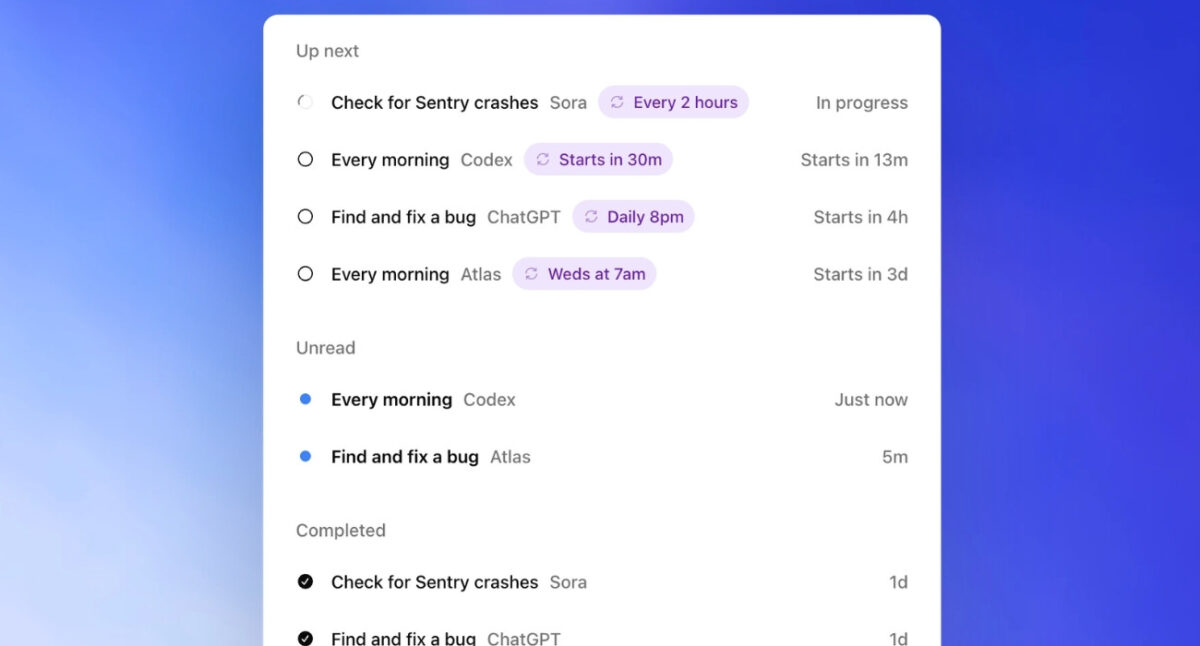This screenshot has height=646, width=1200.
Task: Open the Check for Sentry crashes task
Action: (435, 102)
